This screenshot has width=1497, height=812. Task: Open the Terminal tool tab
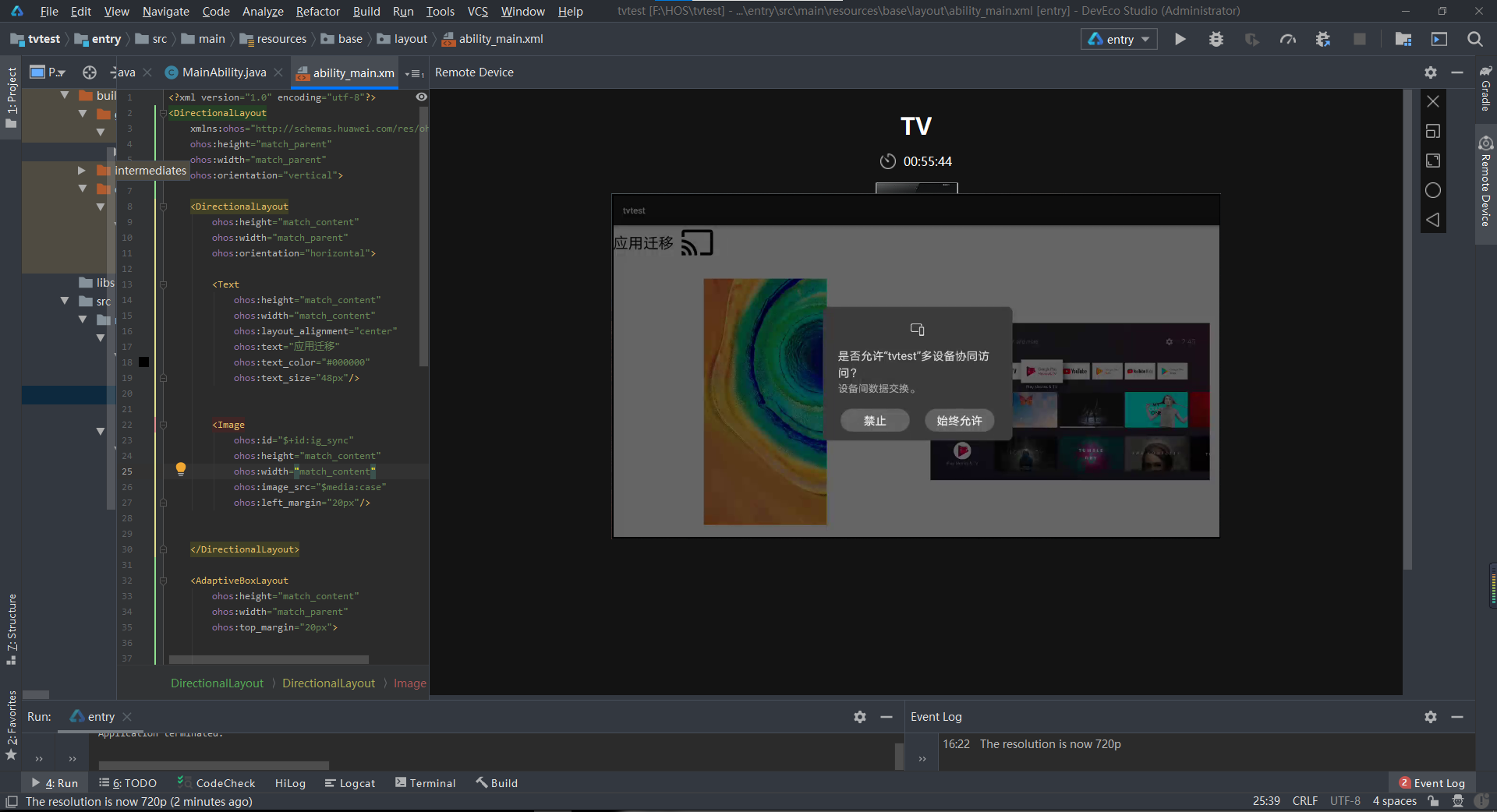425,783
